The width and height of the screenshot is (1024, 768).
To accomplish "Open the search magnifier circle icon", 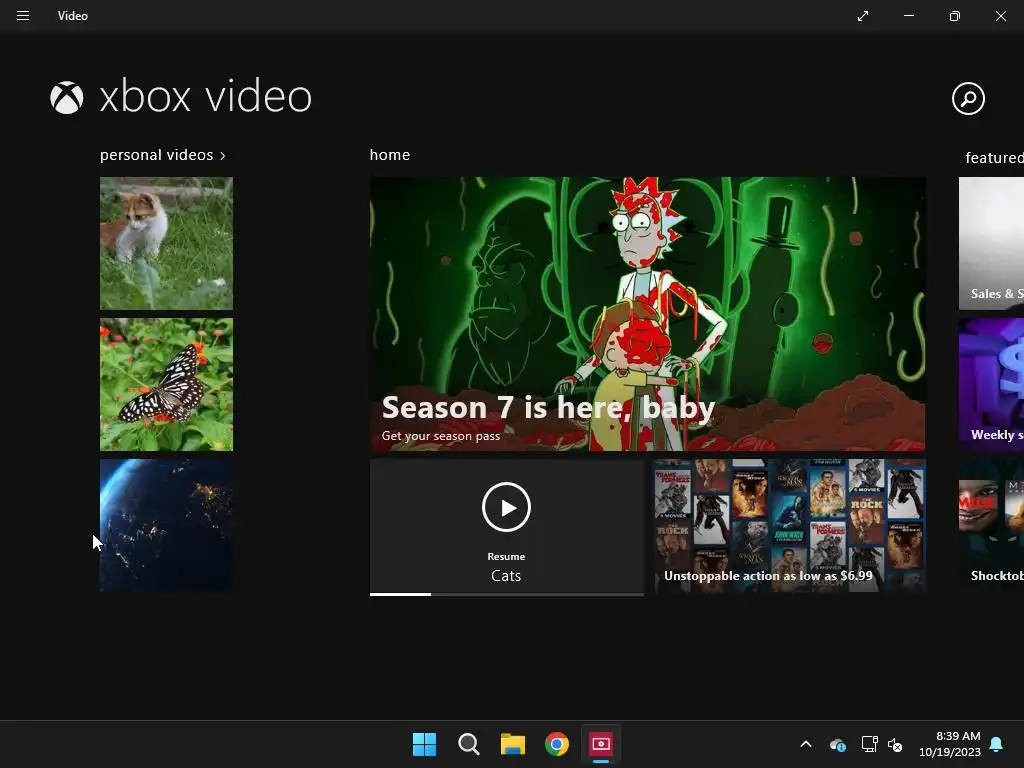I will 968,99.
